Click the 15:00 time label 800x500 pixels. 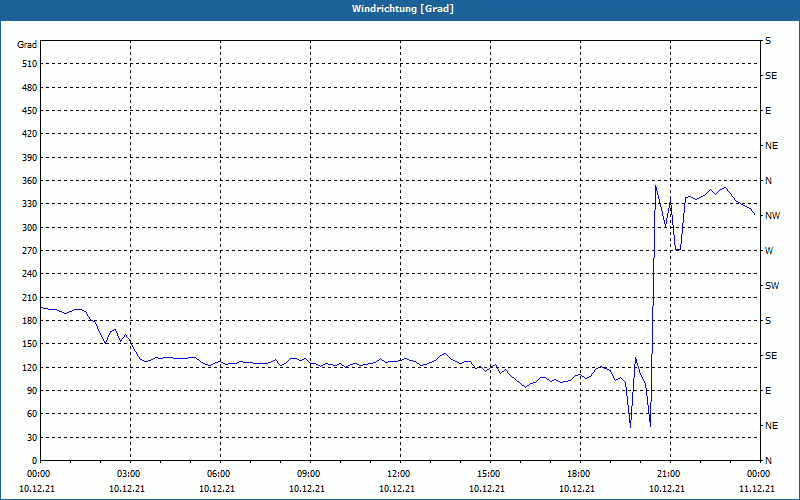(487, 474)
